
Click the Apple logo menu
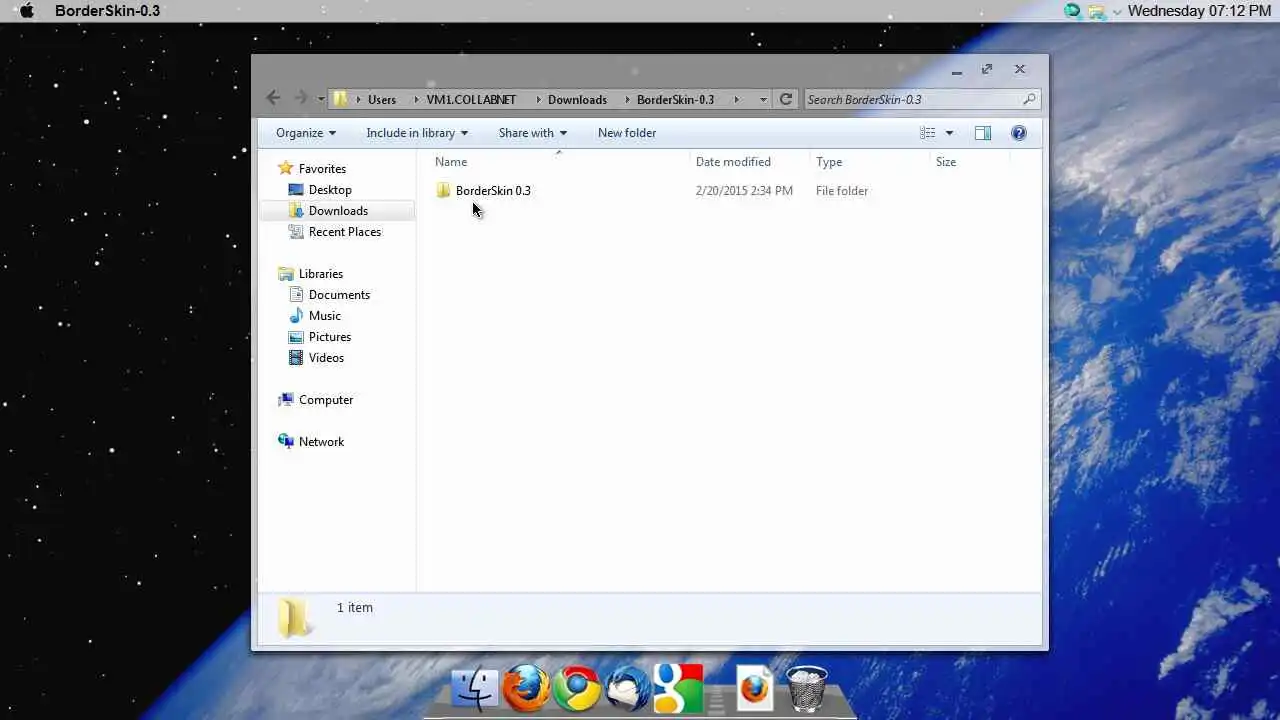(x=27, y=11)
